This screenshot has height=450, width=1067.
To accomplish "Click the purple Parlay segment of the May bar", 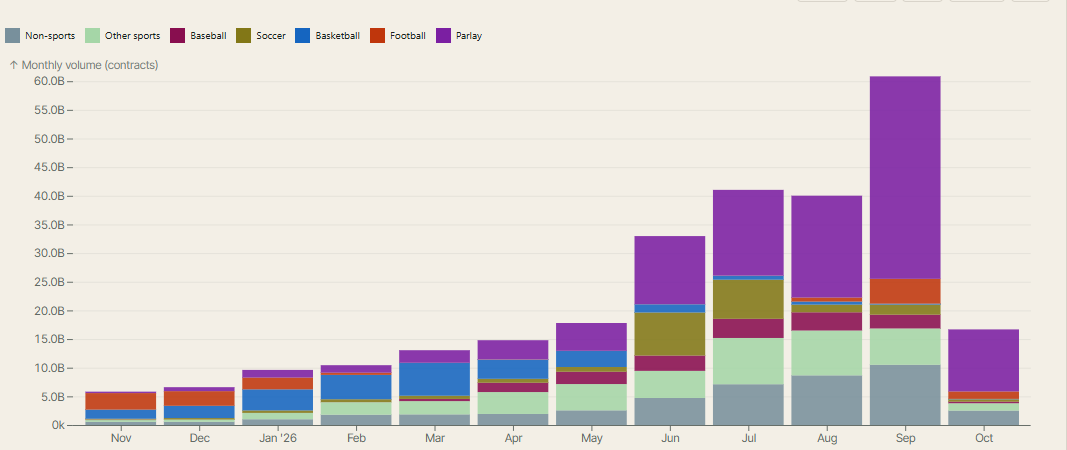I will point(591,337).
